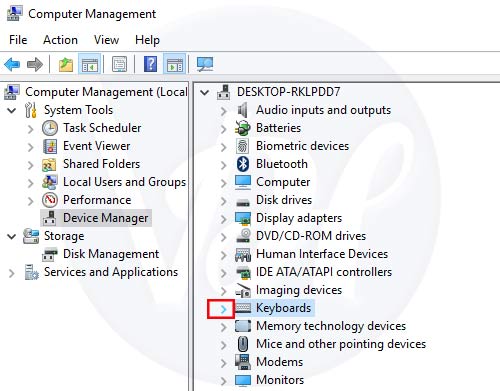
Task: Click the Properties toolbar icon
Action: [x=119, y=64]
